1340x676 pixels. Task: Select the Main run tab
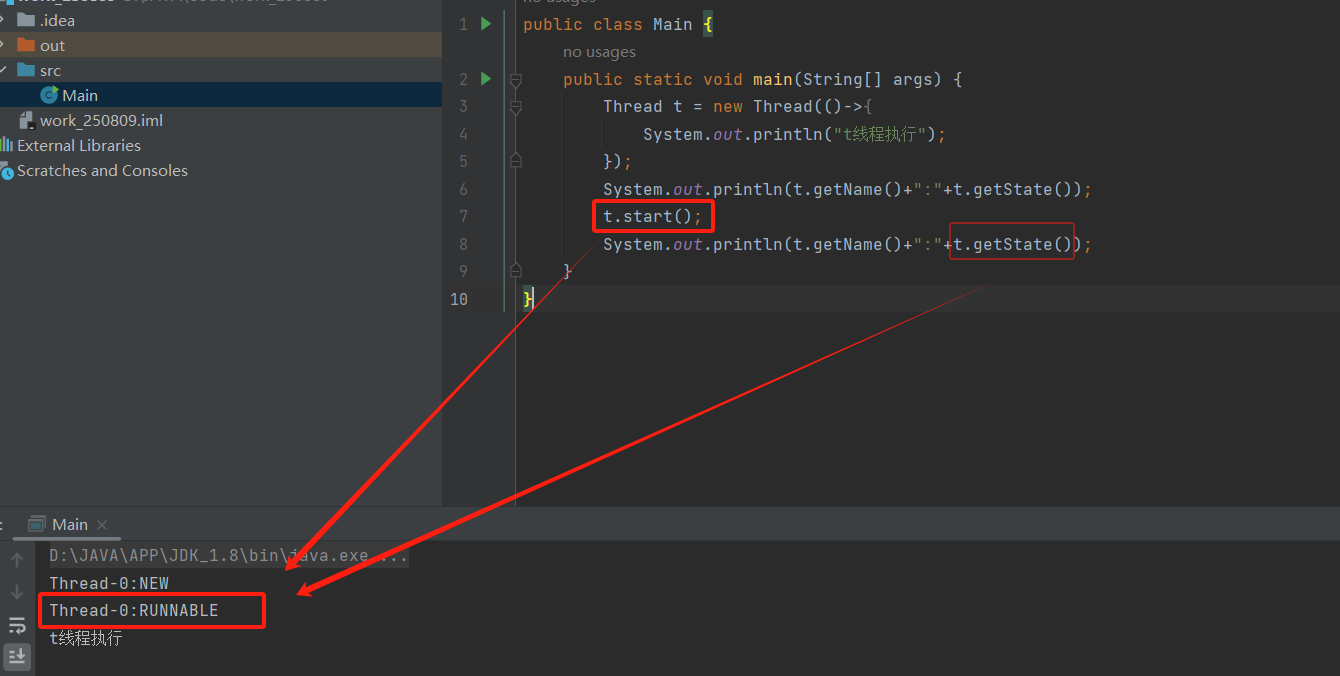click(x=69, y=524)
